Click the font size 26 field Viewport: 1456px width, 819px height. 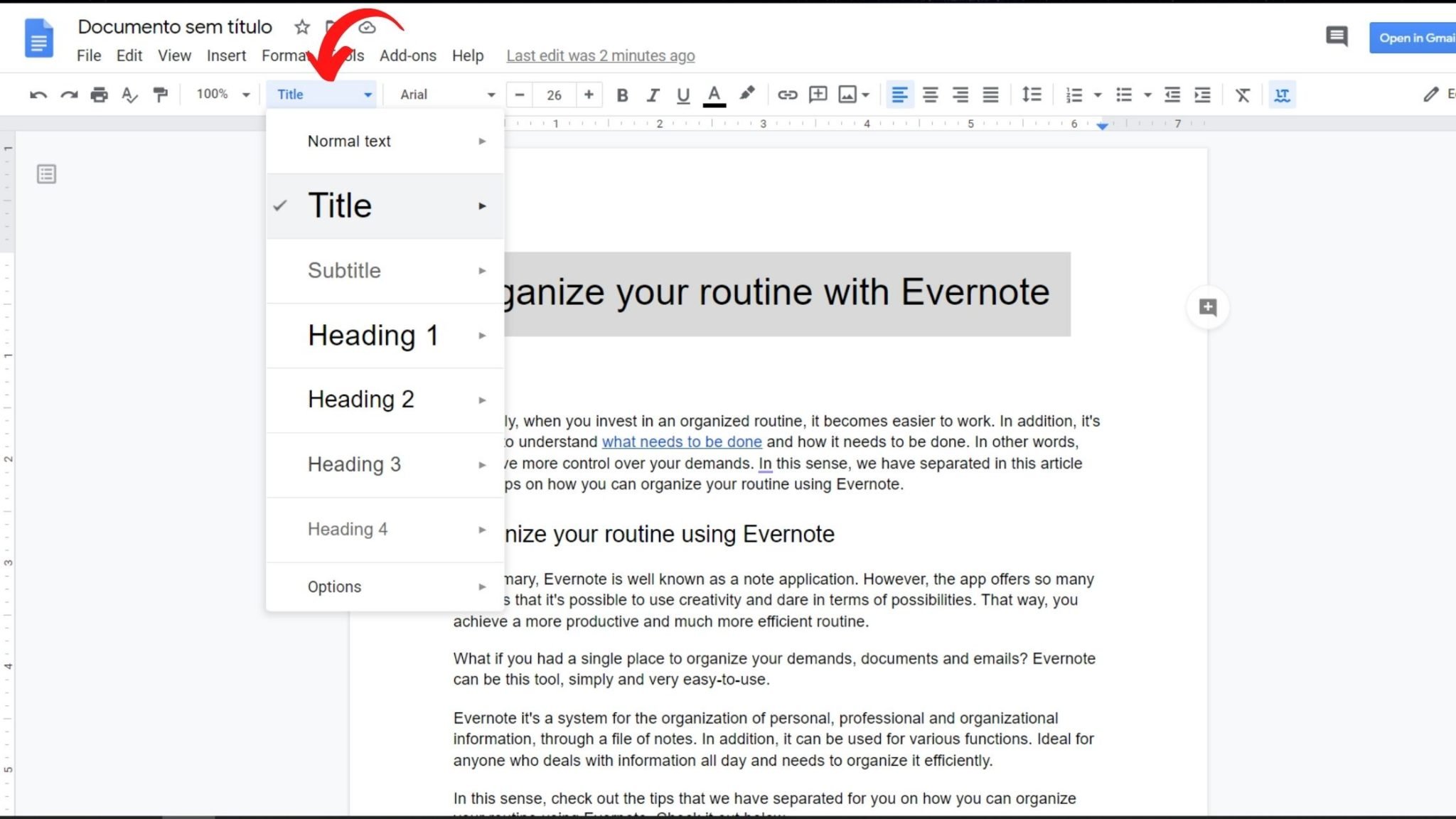click(x=554, y=95)
